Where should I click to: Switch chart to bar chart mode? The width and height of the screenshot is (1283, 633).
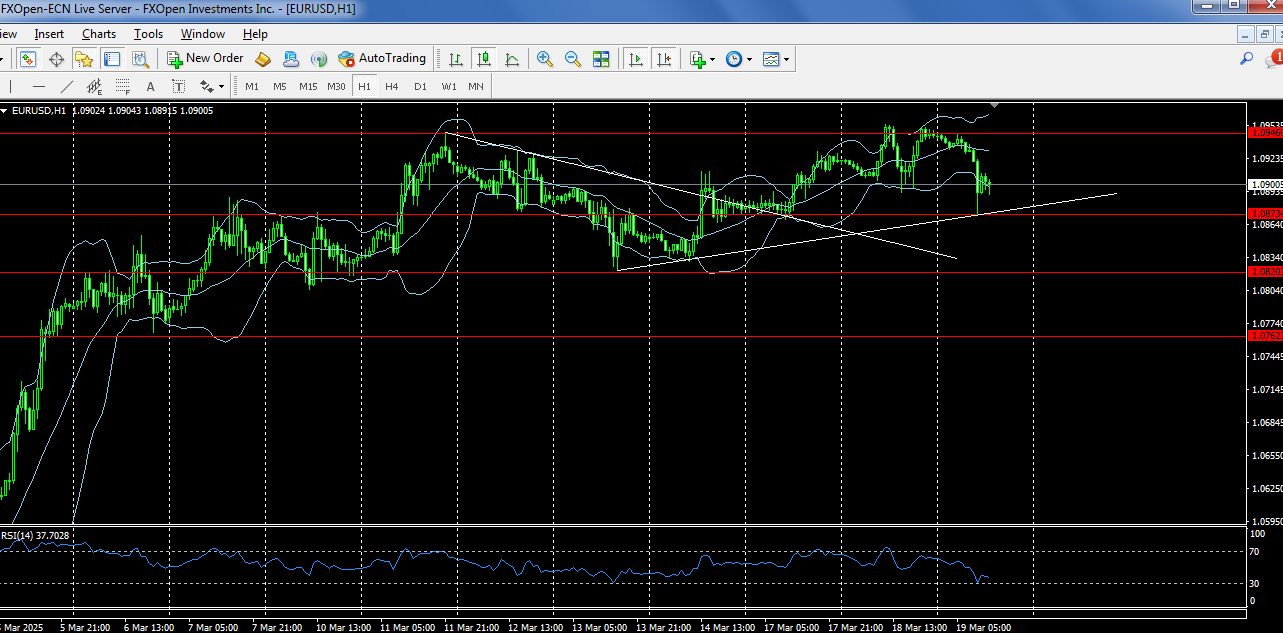click(456, 59)
